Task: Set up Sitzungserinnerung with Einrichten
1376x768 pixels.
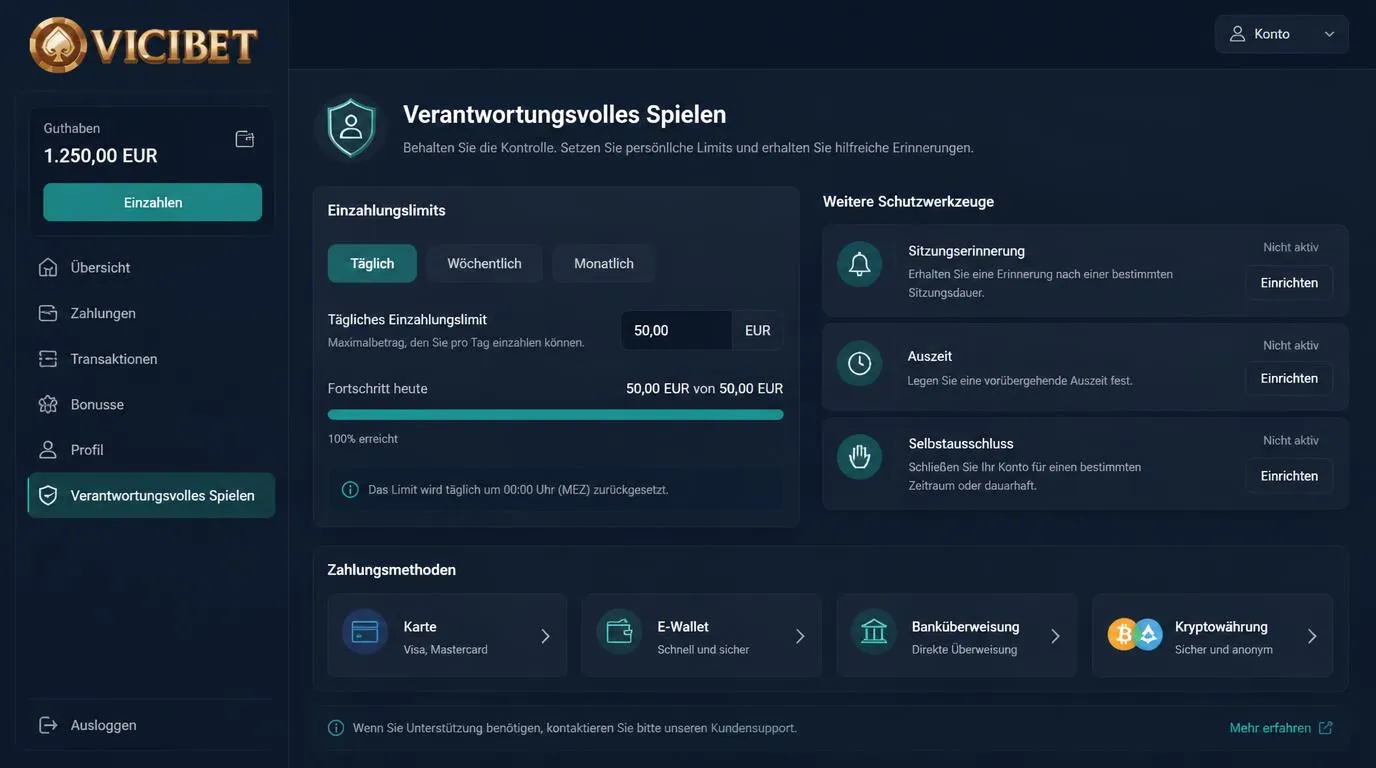Action: point(1289,283)
